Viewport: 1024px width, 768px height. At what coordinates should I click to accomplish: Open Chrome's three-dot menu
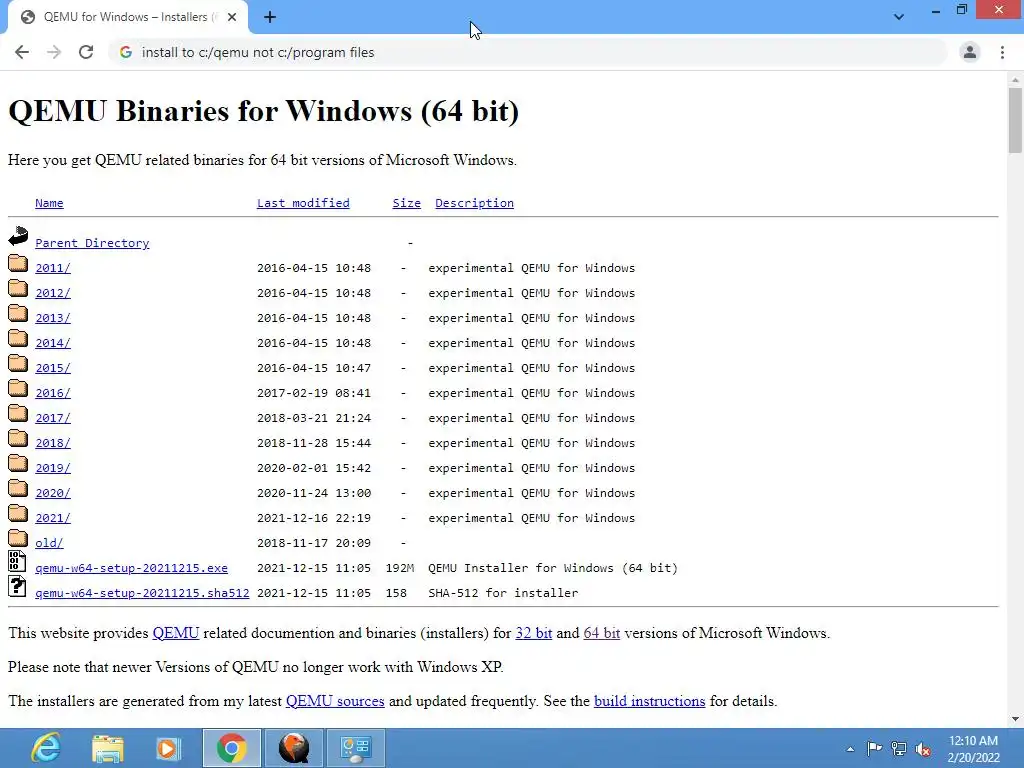point(1002,52)
